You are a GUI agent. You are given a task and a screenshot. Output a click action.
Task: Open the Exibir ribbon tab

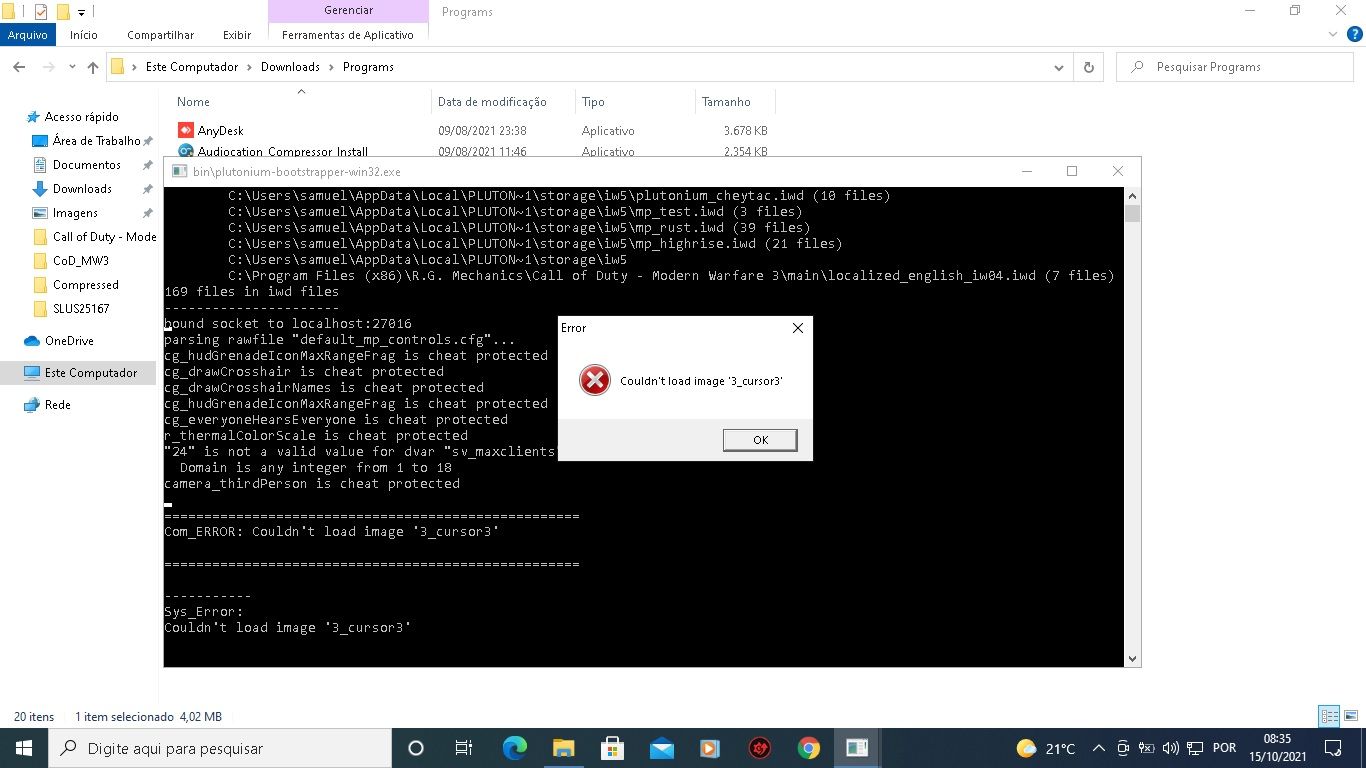point(237,35)
